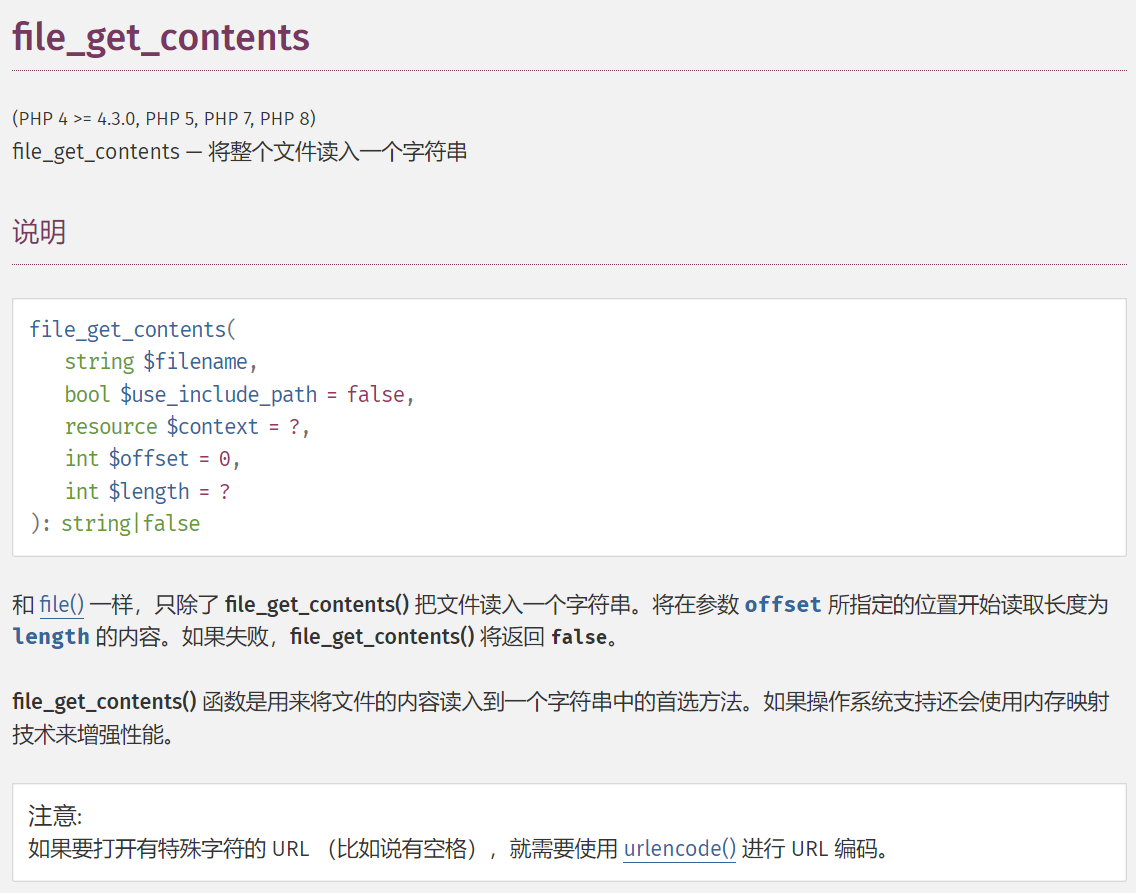Click function name file_get_contents( in code block
This screenshot has height=893, width=1136.
click(x=132, y=330)
